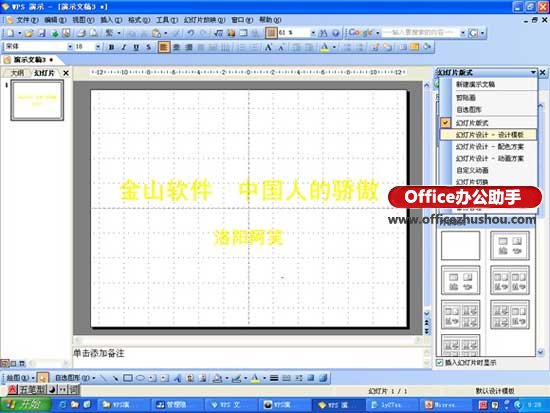Toggle text Shadow S button
The height and width of the screenshot is (413, 550).
tap(149, 47)
